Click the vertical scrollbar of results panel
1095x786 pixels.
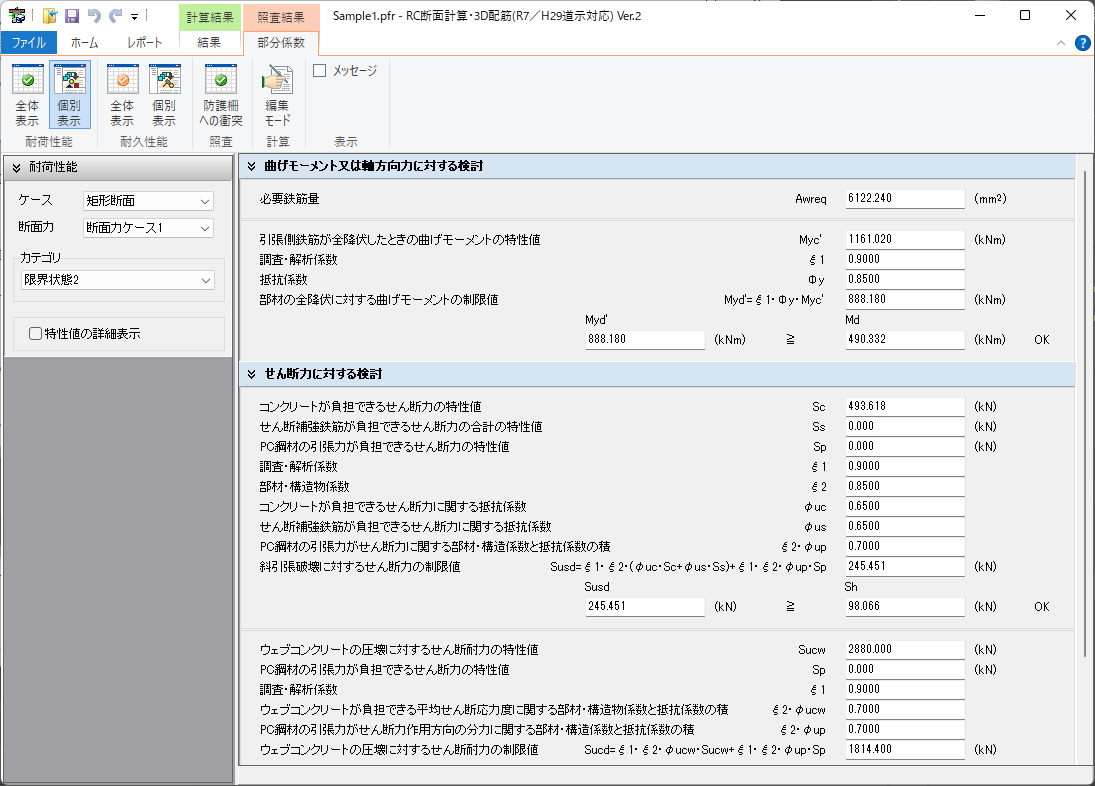tap(1085, 413)
